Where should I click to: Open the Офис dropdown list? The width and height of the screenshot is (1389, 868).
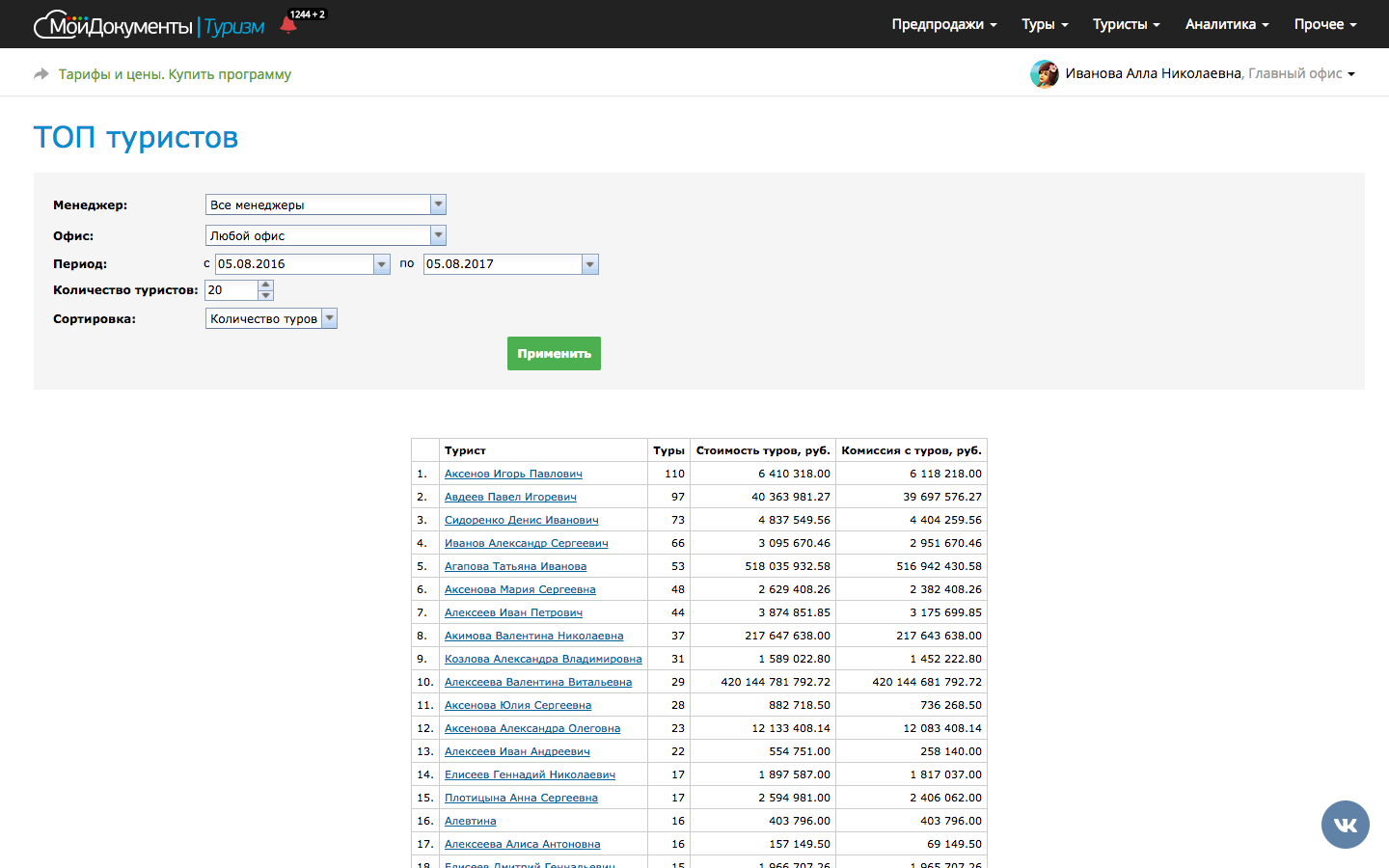coord(438,235)
